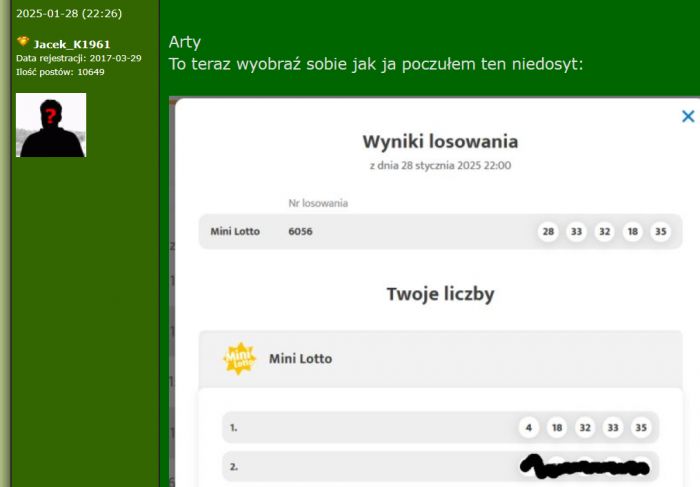
Task: Open Jacek_K1961 user profile link
Action: click(x=72, y=44)
